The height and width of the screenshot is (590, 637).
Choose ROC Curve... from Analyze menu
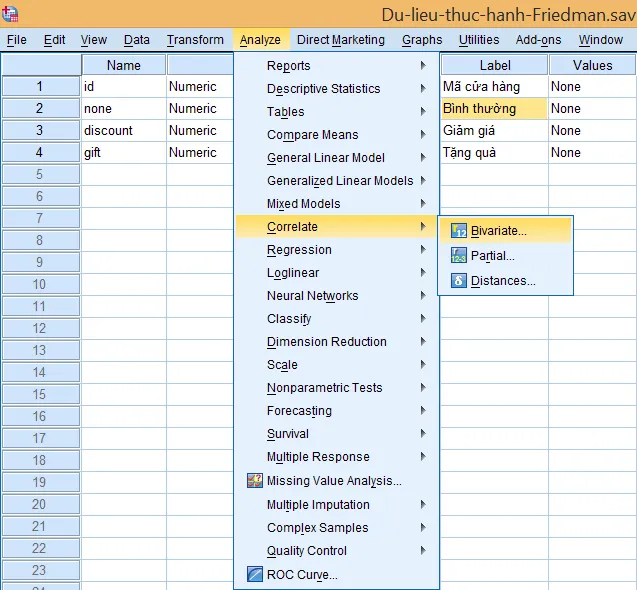[x=337, y=575]
